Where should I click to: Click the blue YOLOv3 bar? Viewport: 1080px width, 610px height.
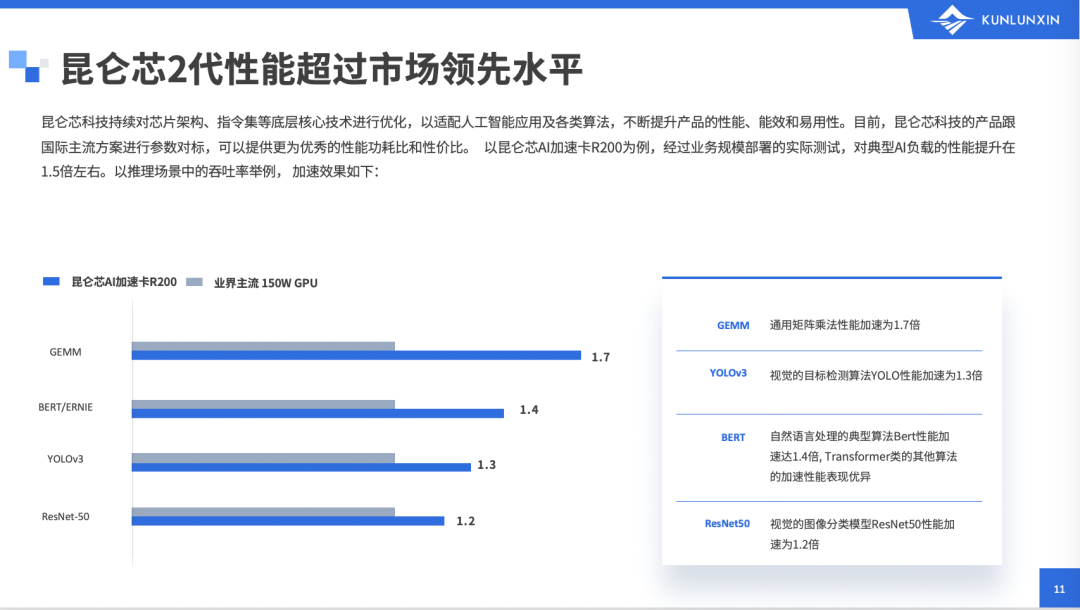tap(301, 467)
